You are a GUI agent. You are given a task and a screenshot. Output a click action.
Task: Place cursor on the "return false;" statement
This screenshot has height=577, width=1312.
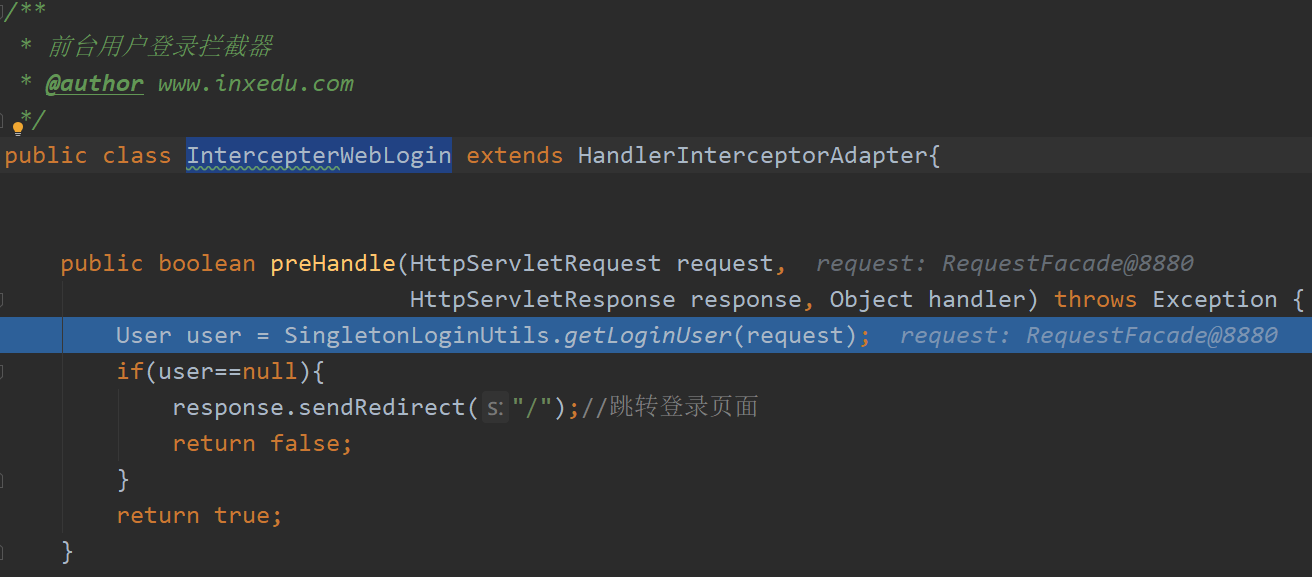pyautogui.click(x=262, y=444)
